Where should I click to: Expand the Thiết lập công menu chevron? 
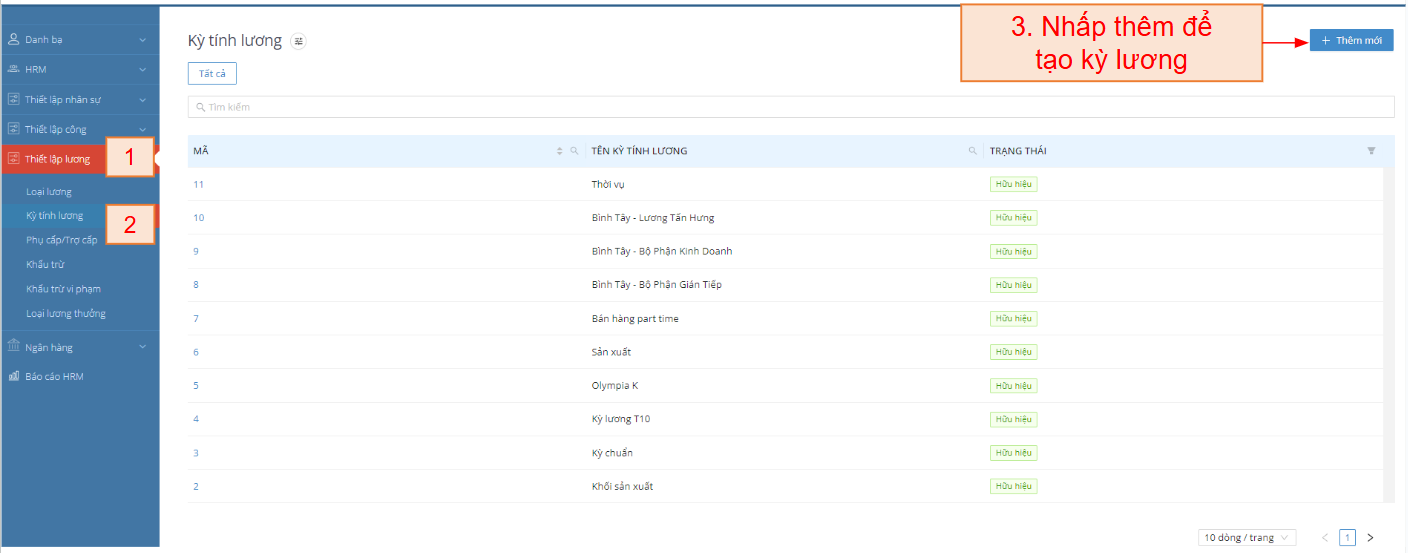(x=142, y=129)
